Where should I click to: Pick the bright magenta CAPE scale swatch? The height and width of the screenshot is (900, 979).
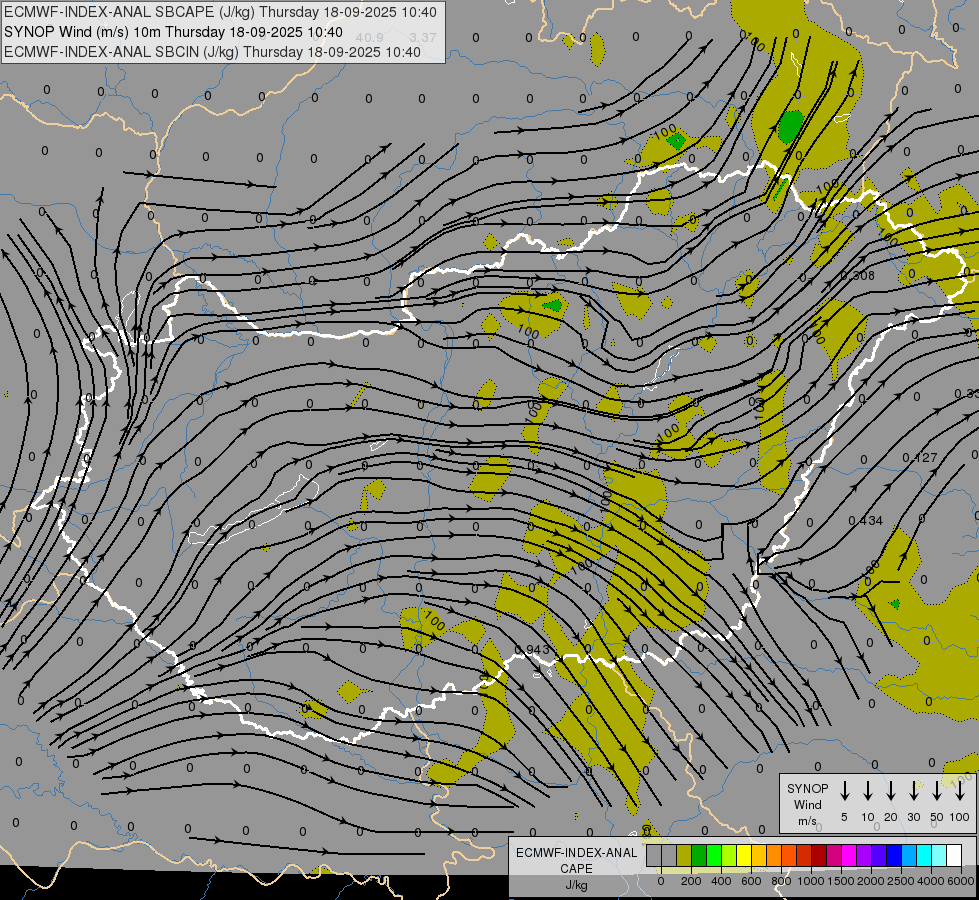849,855
